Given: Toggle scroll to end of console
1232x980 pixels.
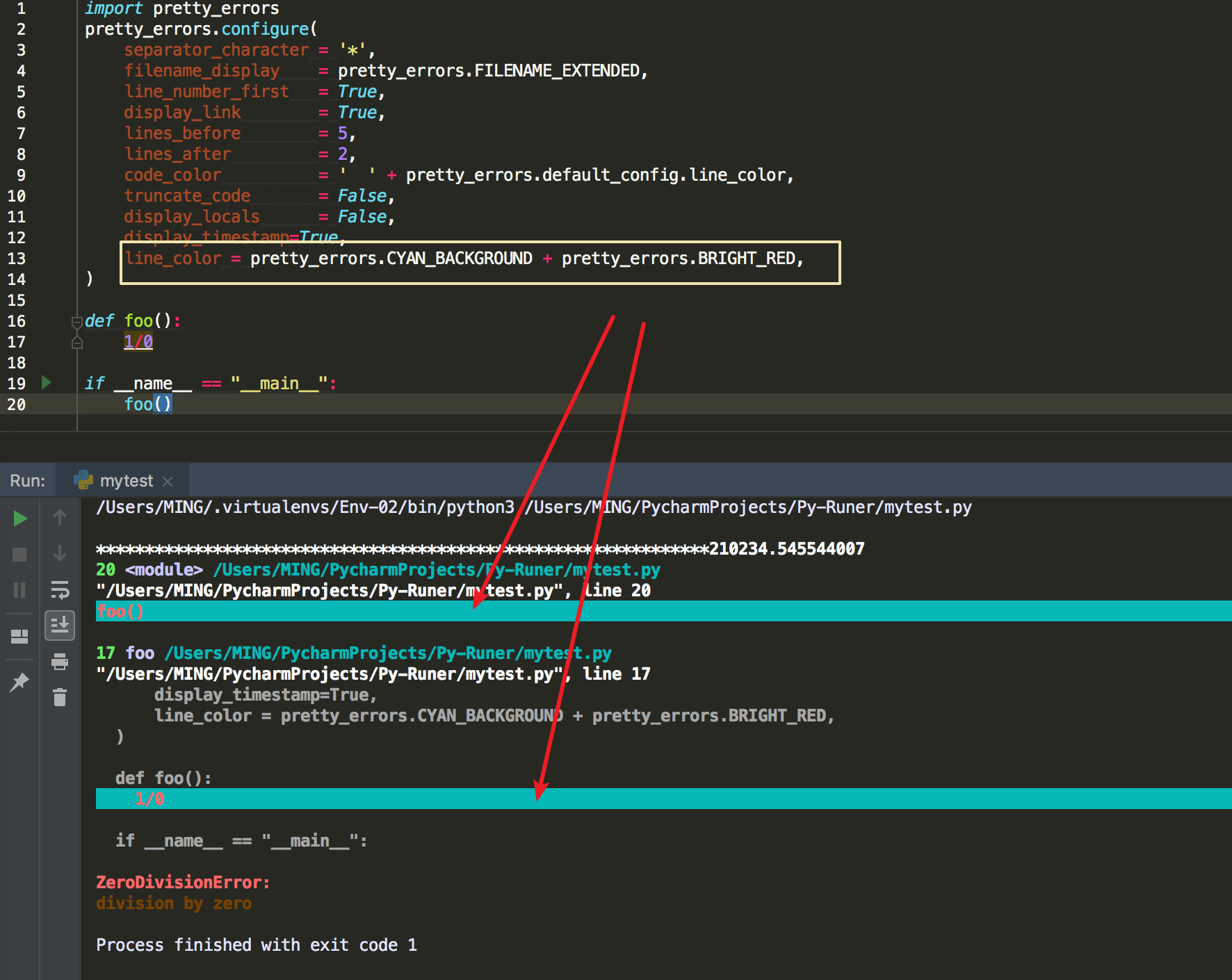Looking at the screenshot, I should [x=60, y=626].
